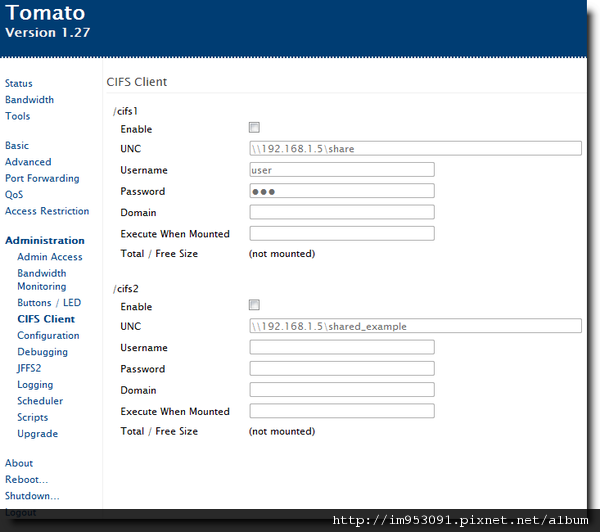Image resolution: width=600 pixels, height=532 pixels.
Task: Click the /cifs2 UNC path field
Action: click(x=416, y=326)
